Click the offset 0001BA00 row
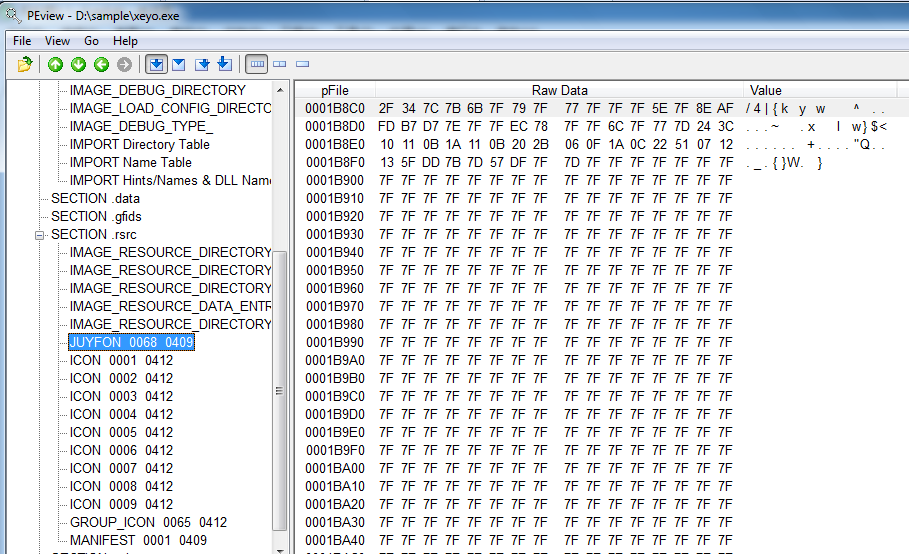Image resolution: width=909 pixels, height=554 pixels. [x=602, y=468]
